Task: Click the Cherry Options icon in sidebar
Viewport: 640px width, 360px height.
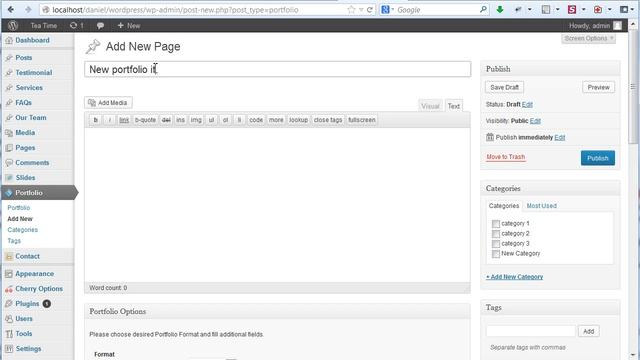Action: point(9,289)
